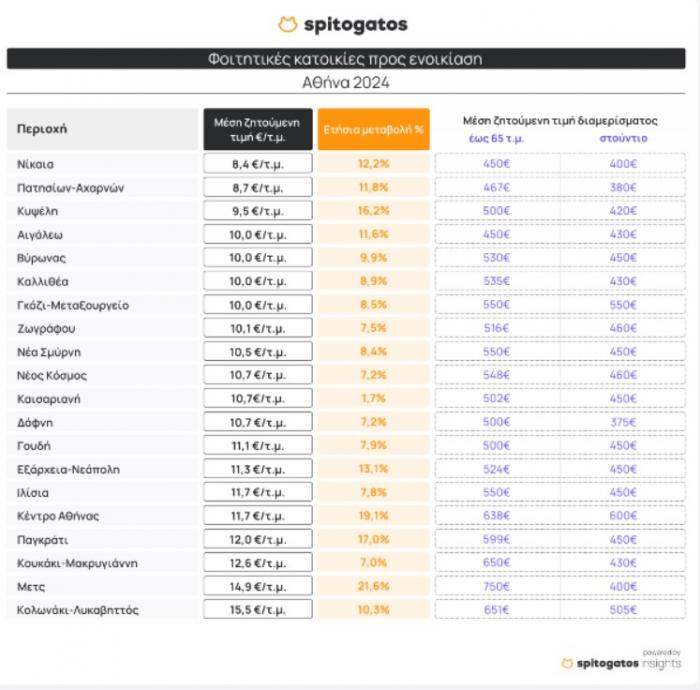Click the 1,7% change for Καισαριανή
Screen dimensions: 700x690
374,398
